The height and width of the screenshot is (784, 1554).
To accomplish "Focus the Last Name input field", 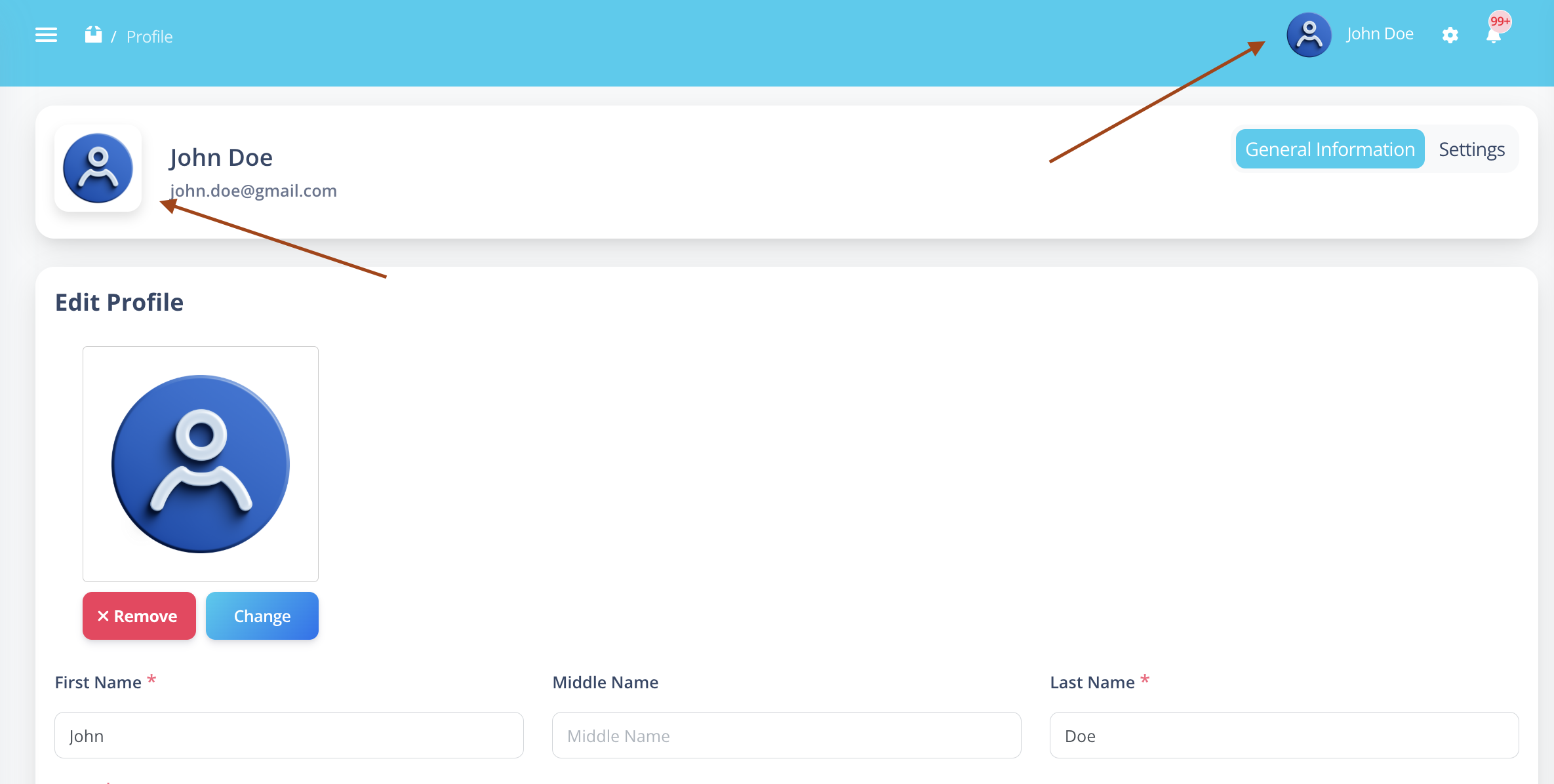I will (1284, 735).
